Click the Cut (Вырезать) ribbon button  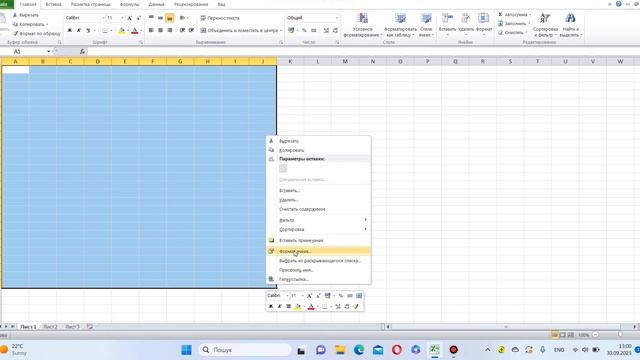(26, 15)
